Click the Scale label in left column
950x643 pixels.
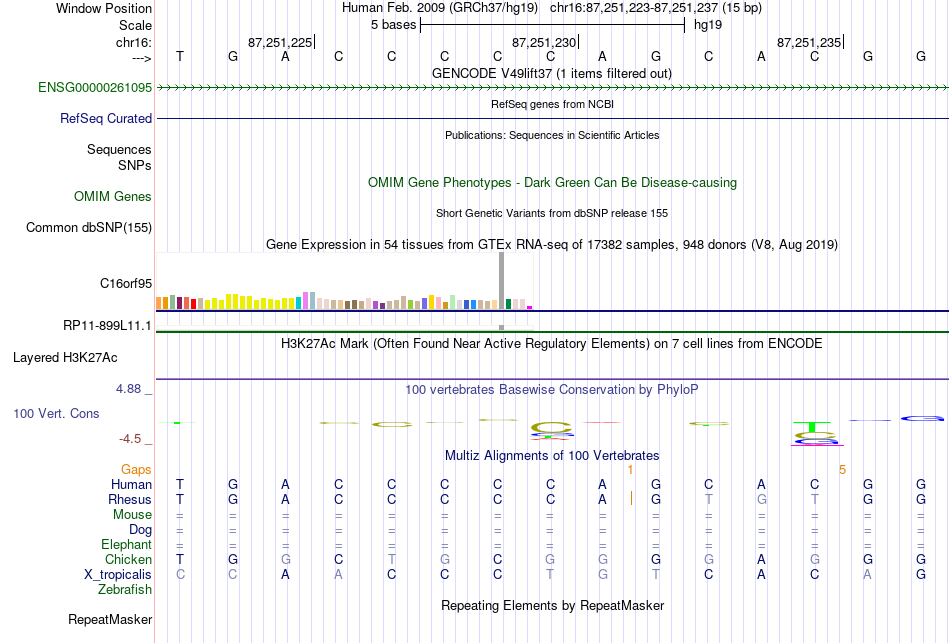135,25
